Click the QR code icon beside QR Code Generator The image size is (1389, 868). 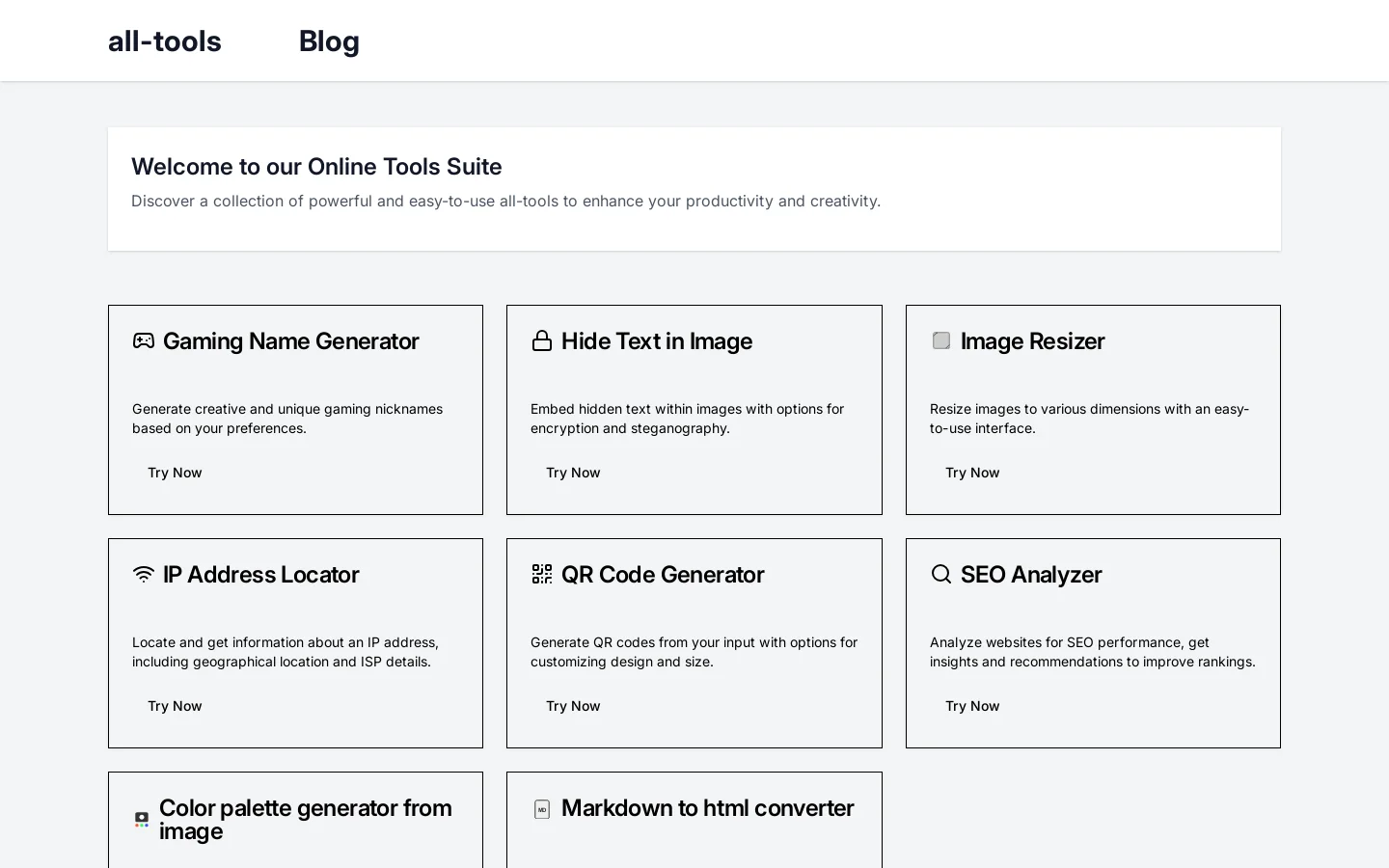[x=542, y=574]
